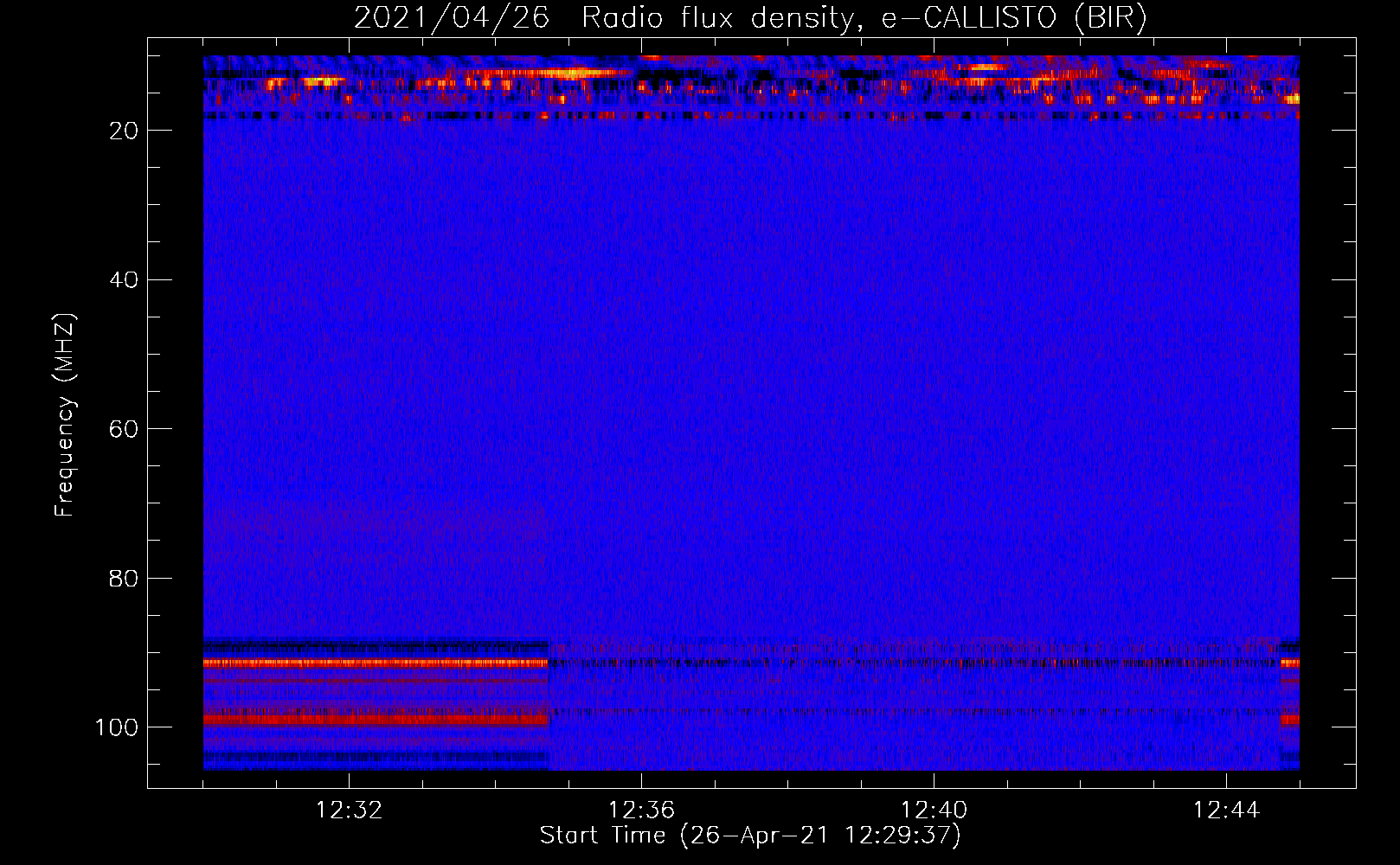Viewport: 1400px width, 865px height.
Task: Click the orange-yellow band near 91 MHz
Action: (x=376, y=663)
